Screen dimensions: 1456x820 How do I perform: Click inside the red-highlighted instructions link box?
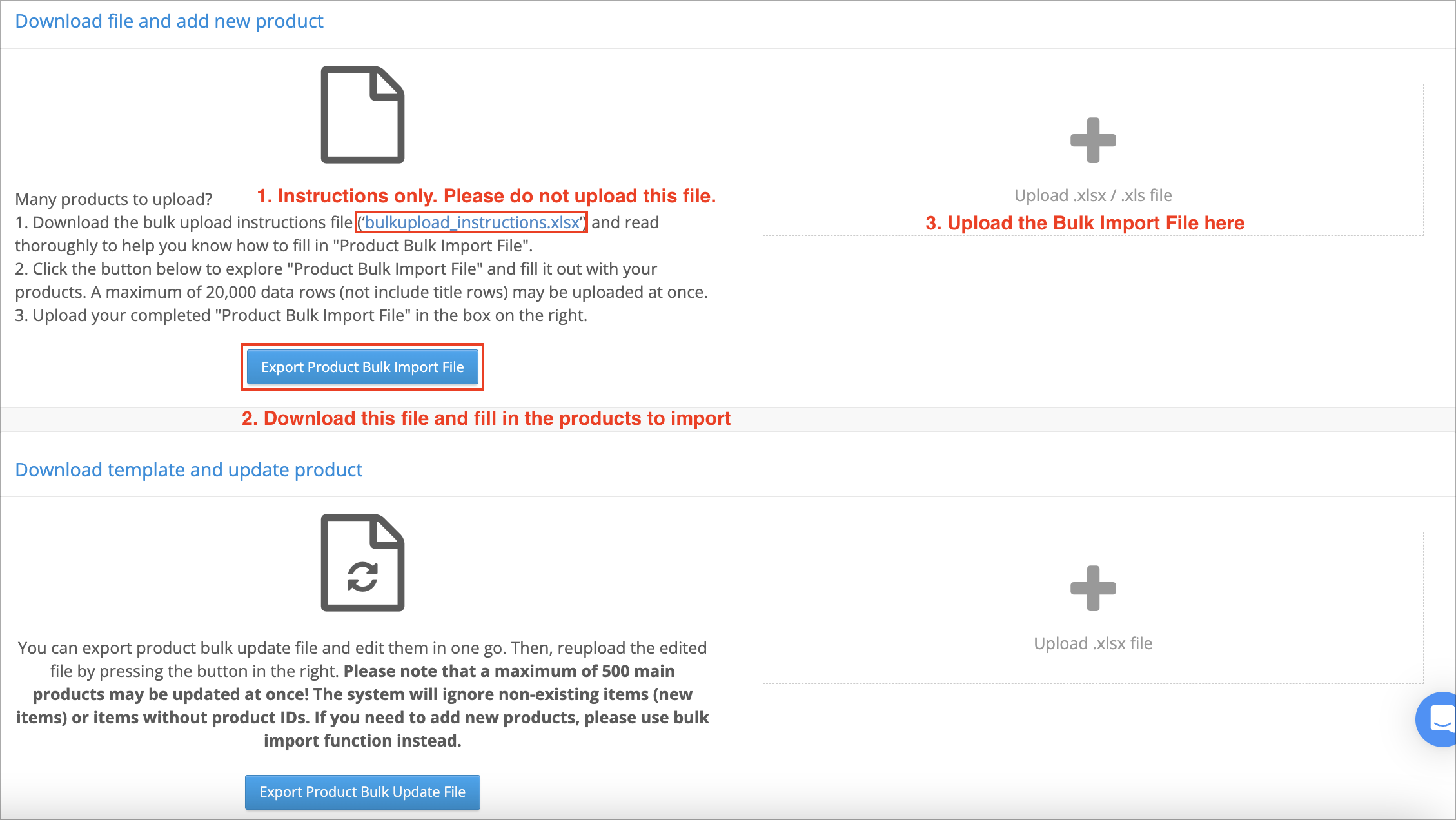click(470, 222)
